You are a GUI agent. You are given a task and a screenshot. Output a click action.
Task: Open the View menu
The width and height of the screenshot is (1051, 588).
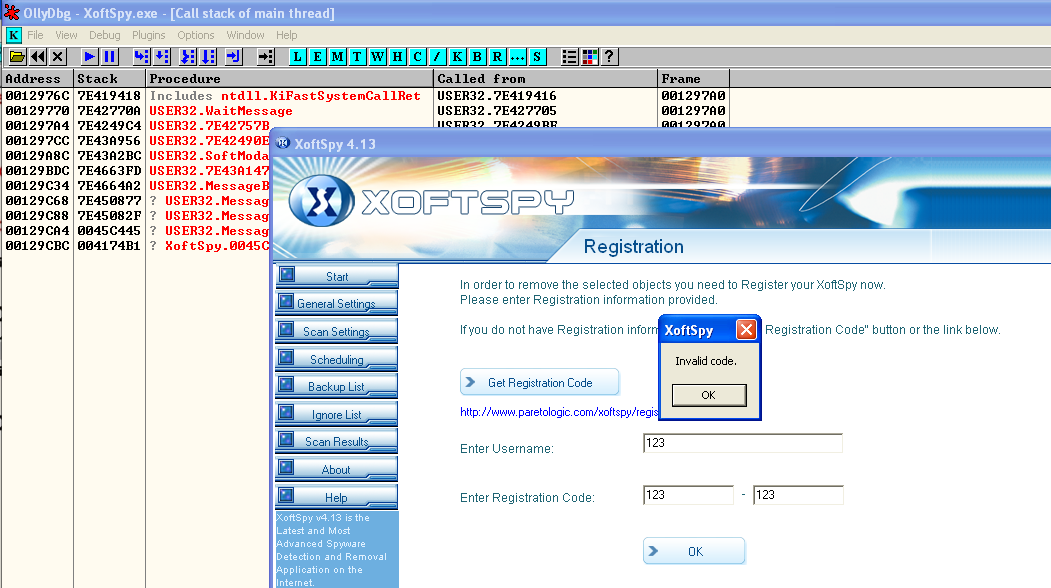pyautogui.click(x=66, y=35)
